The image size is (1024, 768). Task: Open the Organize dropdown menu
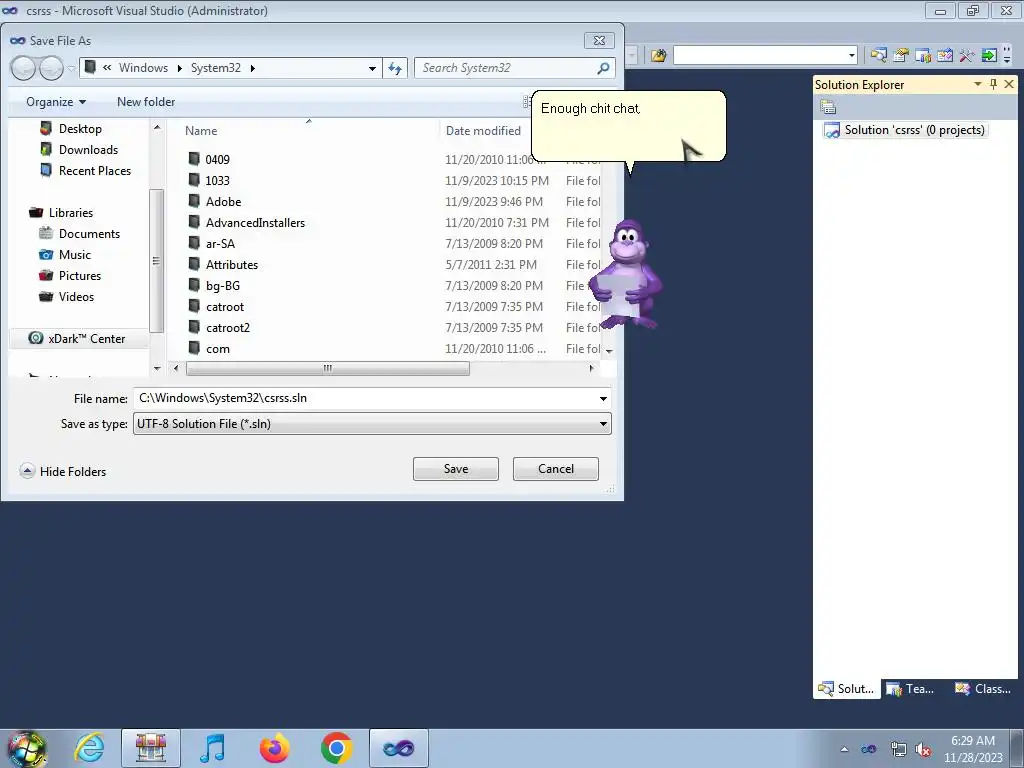56,102
